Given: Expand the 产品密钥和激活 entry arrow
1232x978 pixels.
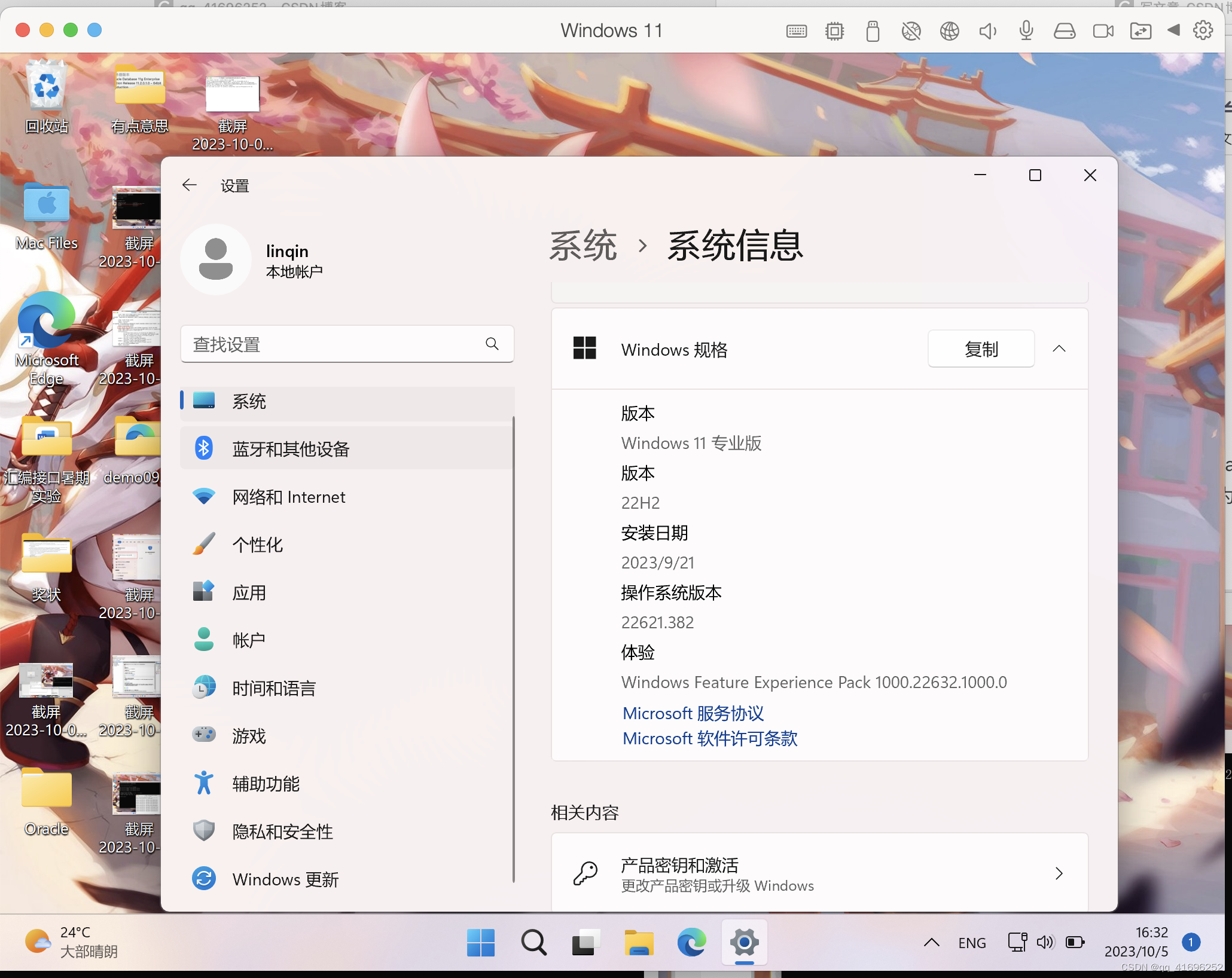Looking at the screenshot, I should (1059, 873).
